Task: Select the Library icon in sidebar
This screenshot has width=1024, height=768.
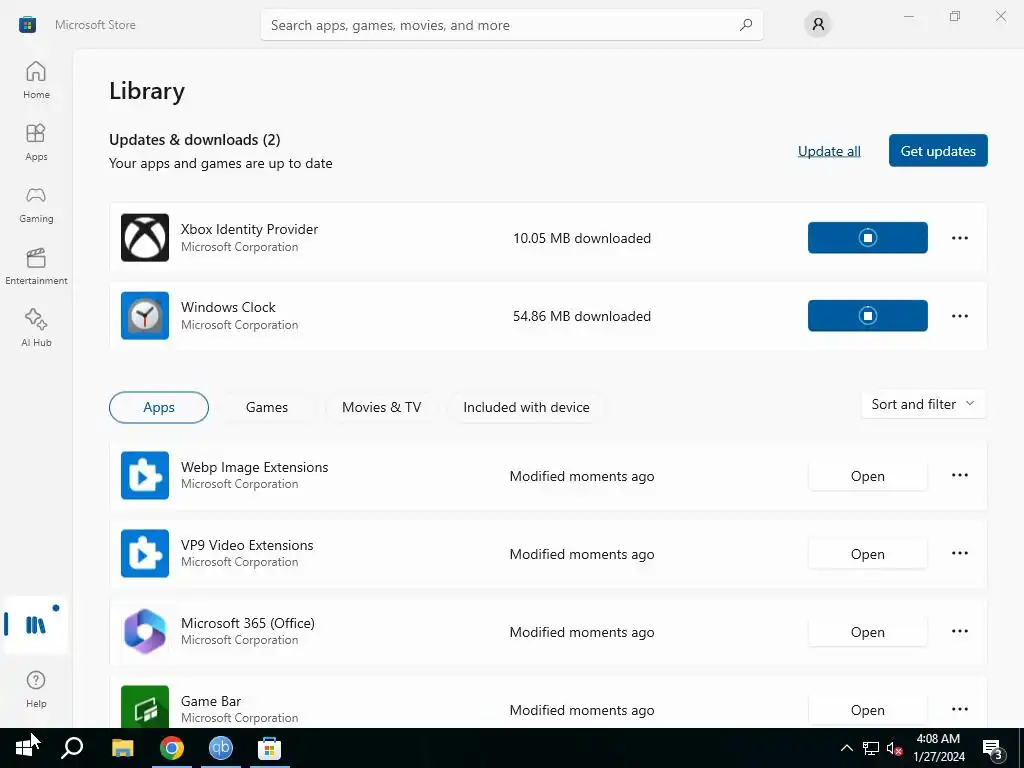Action: 36,625
